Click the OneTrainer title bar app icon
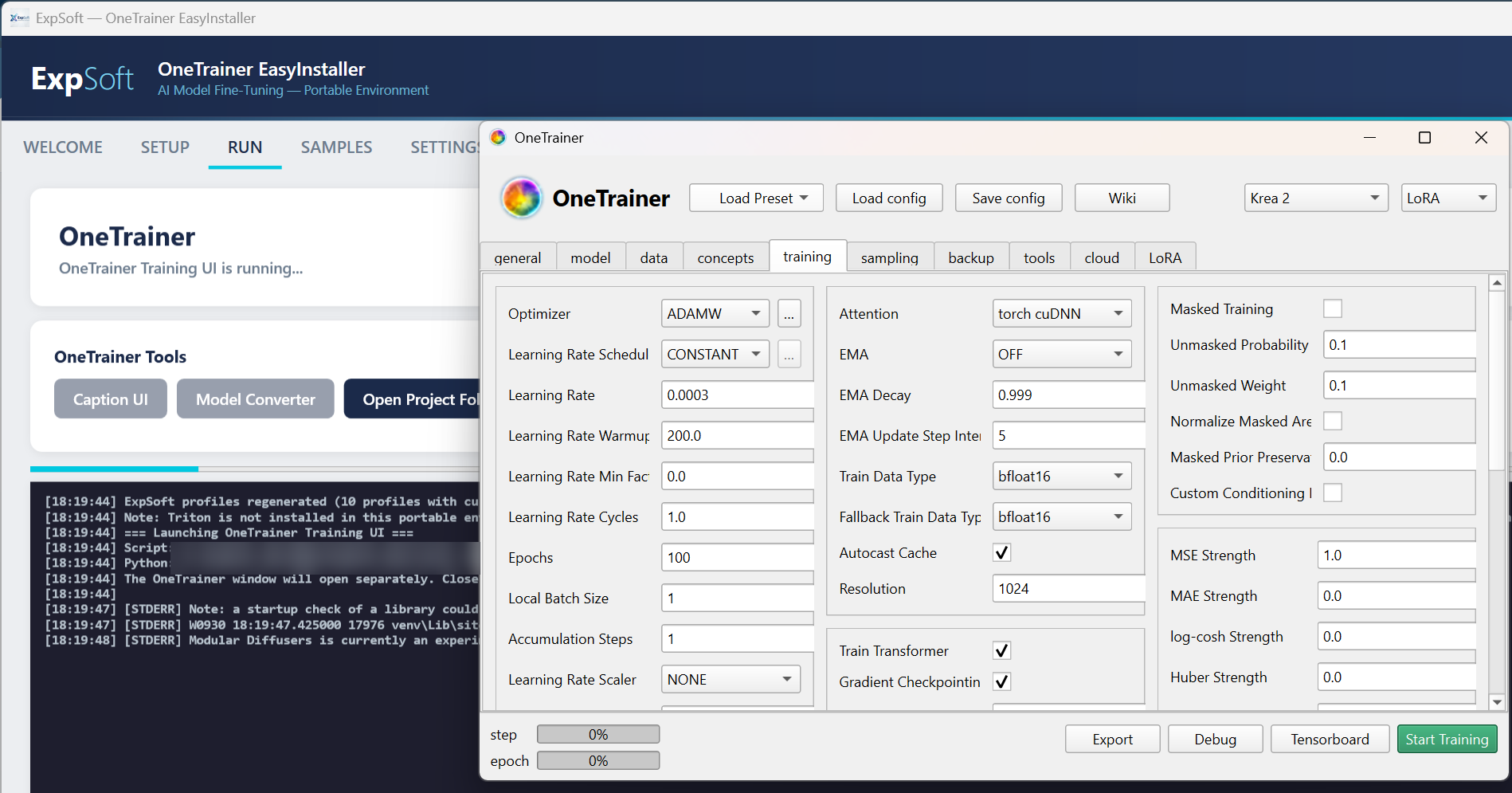 pos(498,137)
